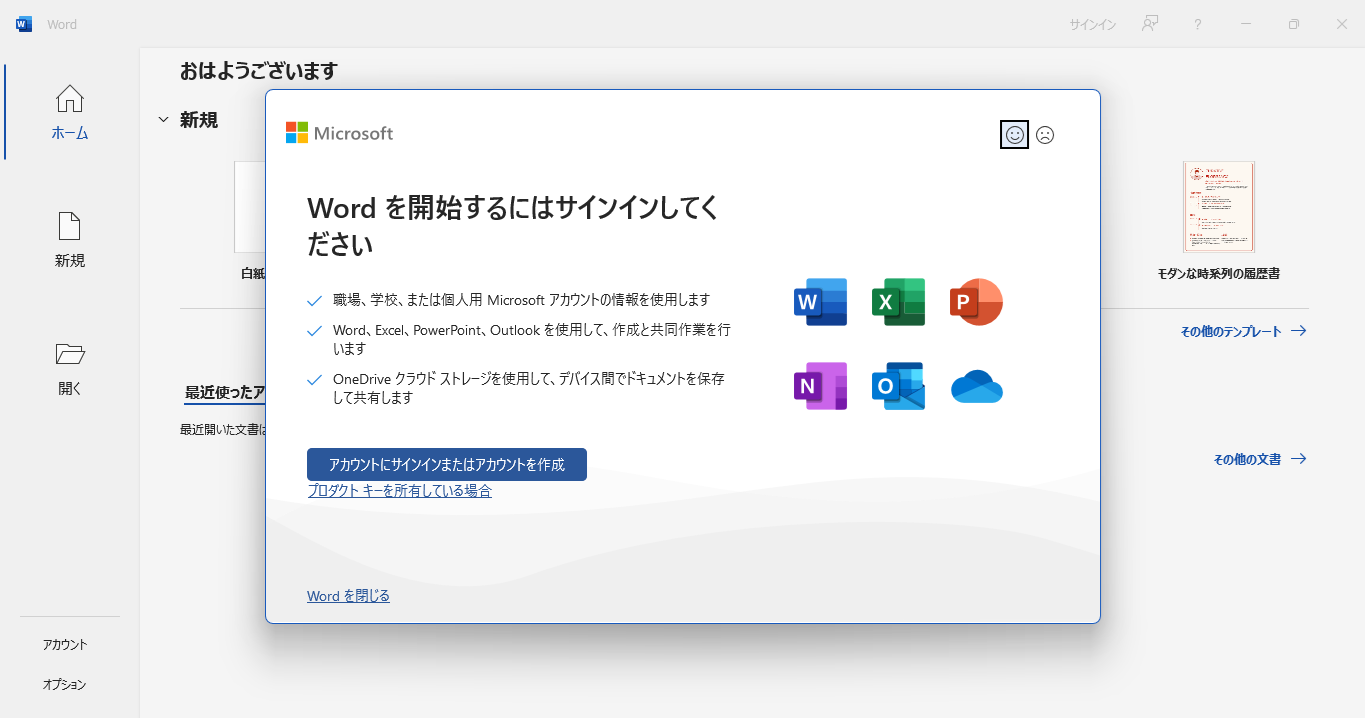Open その他のテンプレート link
Screen dimensions: 1365x718
tap(1243, 331)
